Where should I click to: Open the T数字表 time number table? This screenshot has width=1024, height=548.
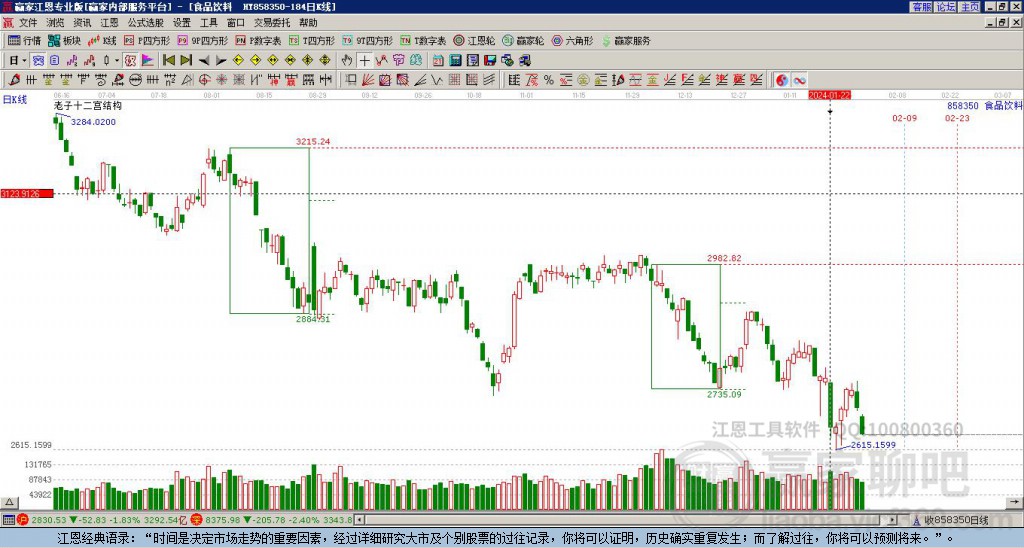coord(423,40)
